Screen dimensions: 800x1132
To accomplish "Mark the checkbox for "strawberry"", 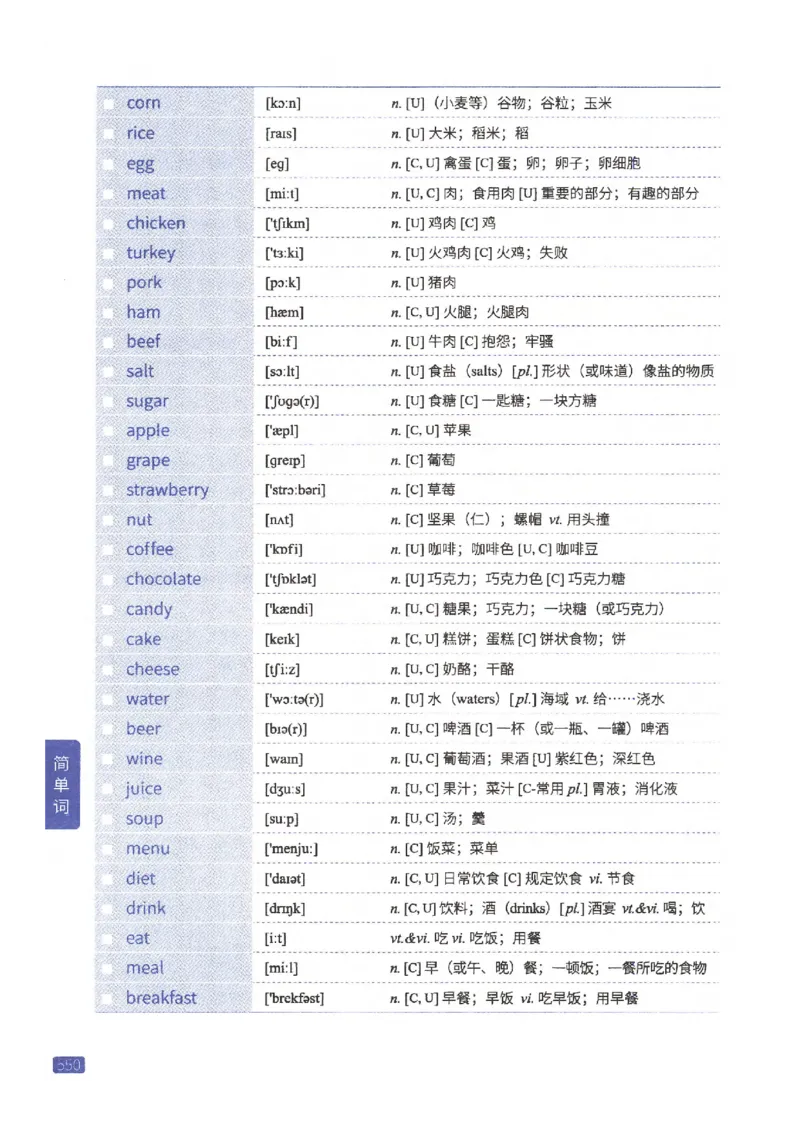I will 108,490.
